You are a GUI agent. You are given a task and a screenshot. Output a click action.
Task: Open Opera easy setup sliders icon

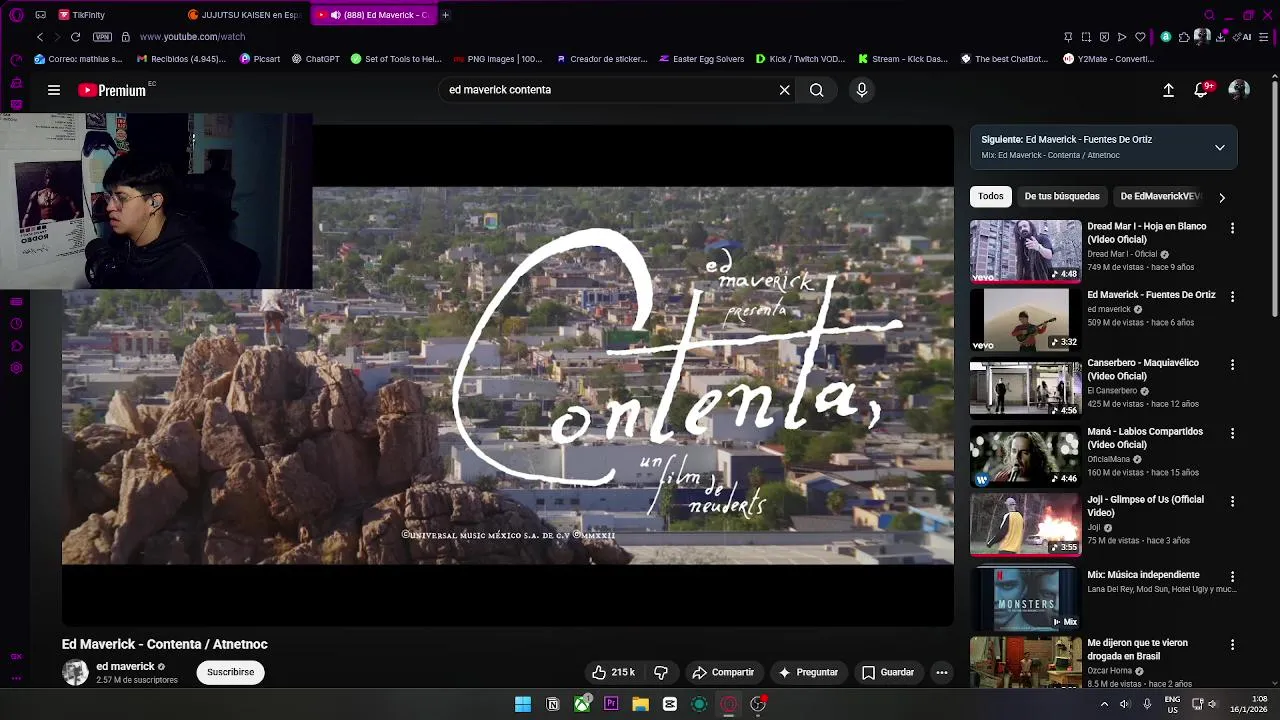(x=1265, y=37)
